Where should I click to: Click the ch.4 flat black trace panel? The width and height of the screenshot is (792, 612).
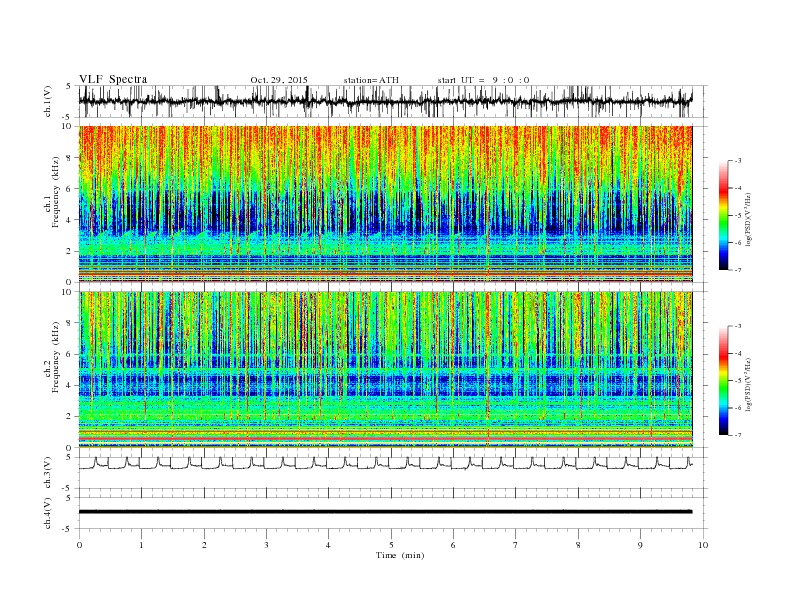coord(393,513)
